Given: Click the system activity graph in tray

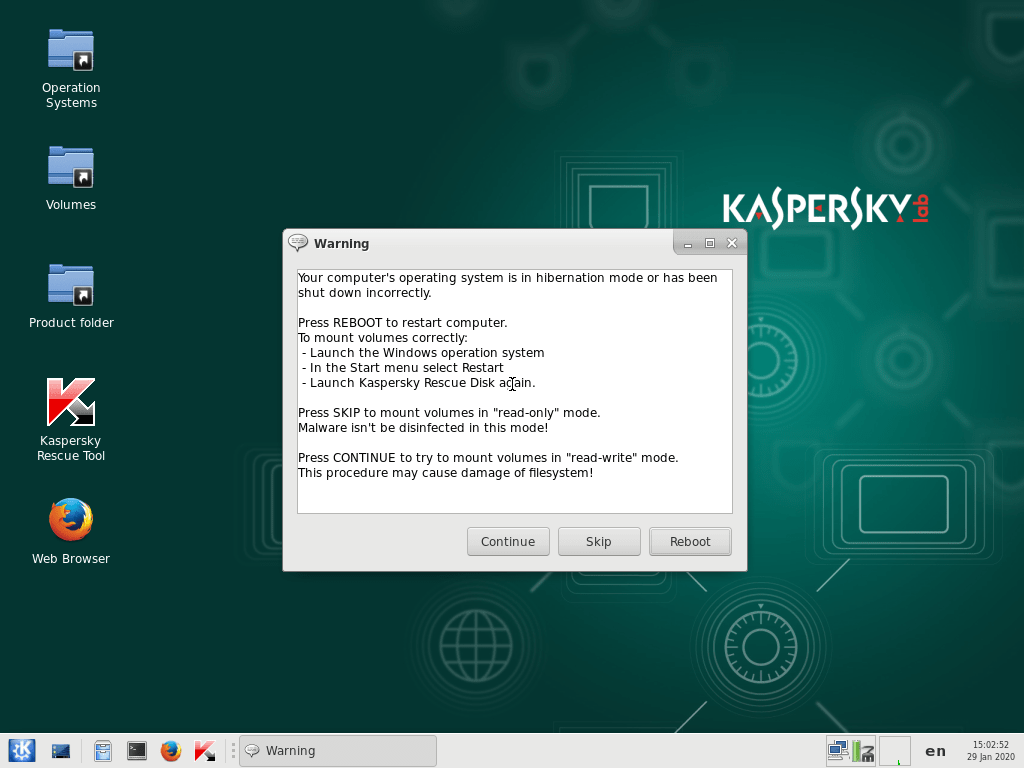Looking at the screenshot, I should click(895, 751).
